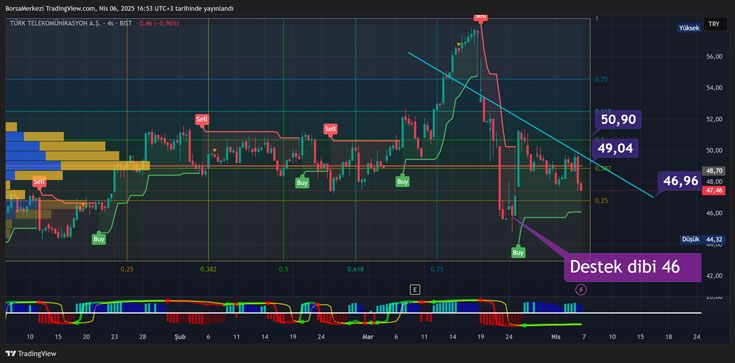Click the Buy signal under the 0,5 time line

pyautogui.click(x=302, y=182)
